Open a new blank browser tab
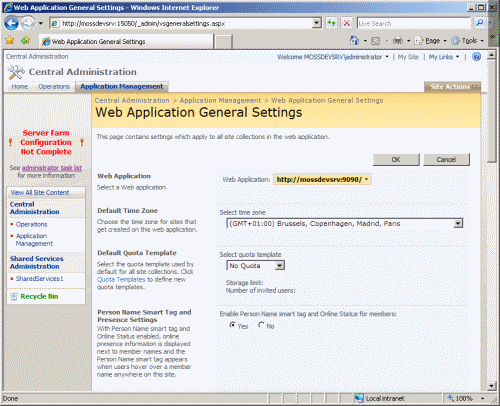The image size is (500, 406). pyautogui.click(x=223, y=42)
